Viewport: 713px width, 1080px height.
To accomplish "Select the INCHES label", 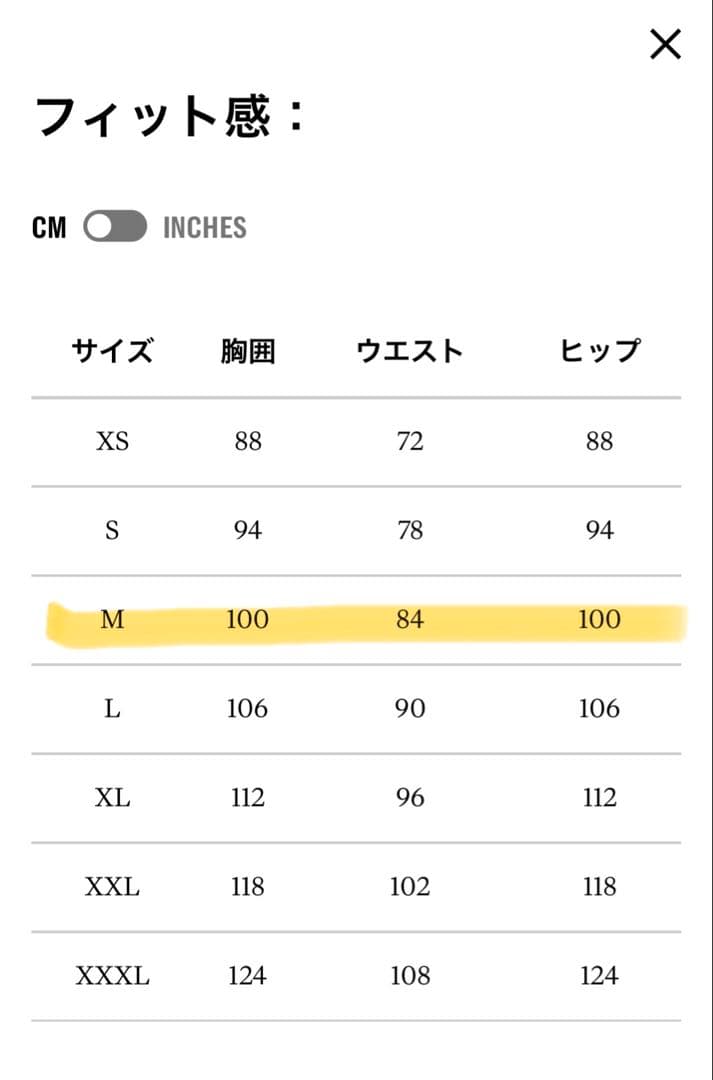I will (203, 227).
